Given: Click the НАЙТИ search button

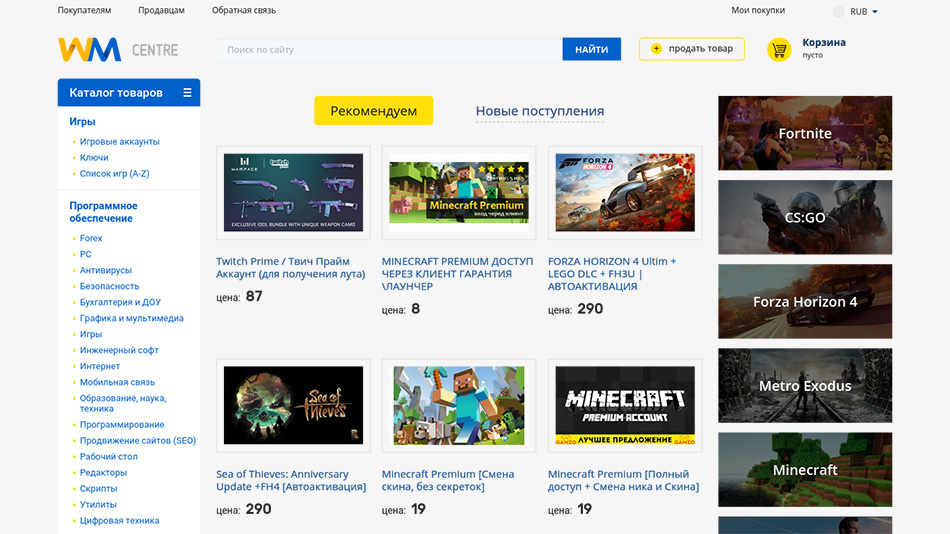Looking at the screenshot, I should pyautogui.click(x=591, y=49).
